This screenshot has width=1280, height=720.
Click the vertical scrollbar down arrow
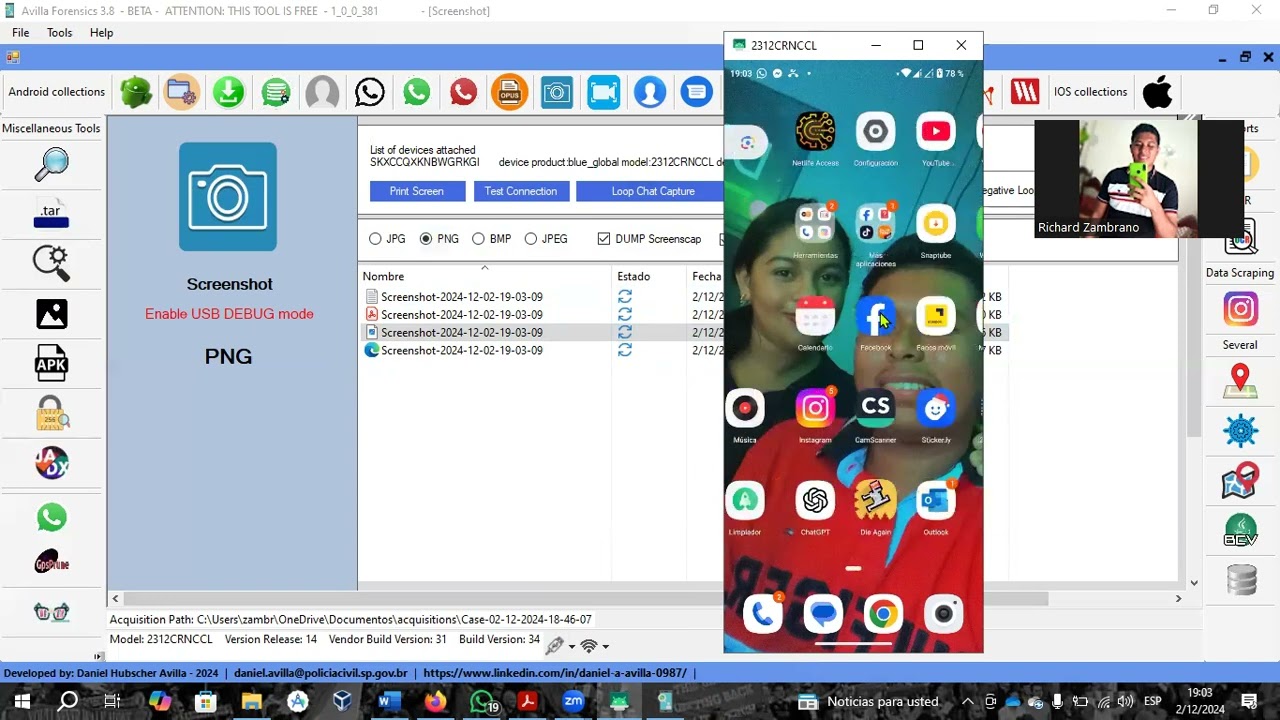[1194, 583]
